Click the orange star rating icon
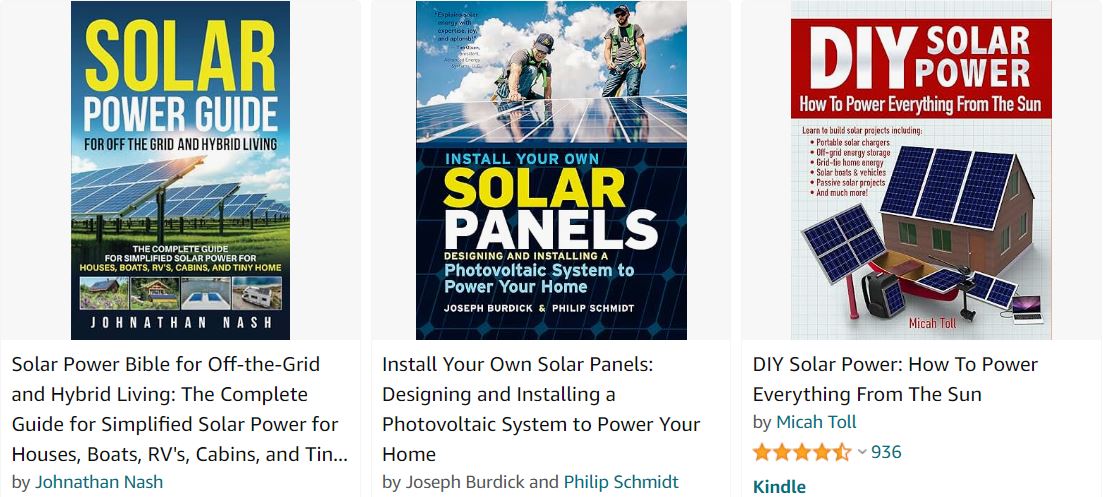This screenshot has width=1105, height=497. [802, 452]
